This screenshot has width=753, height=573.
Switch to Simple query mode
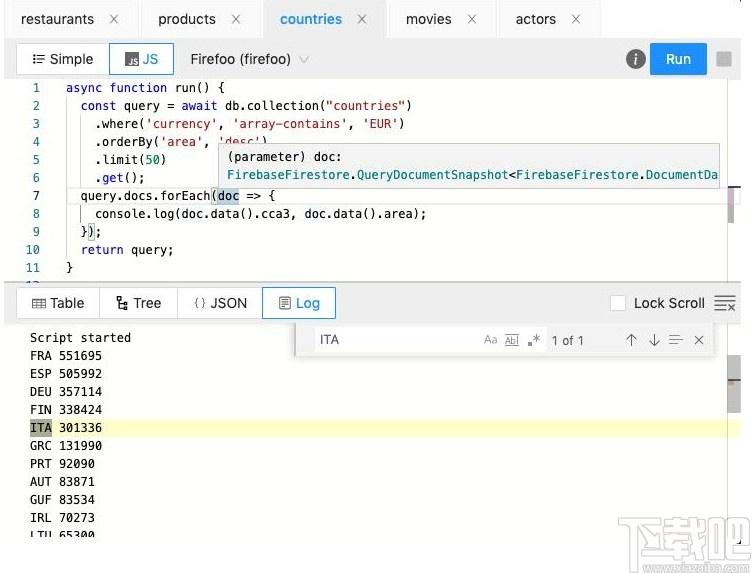pyautogui.click(x=63, y=59)
